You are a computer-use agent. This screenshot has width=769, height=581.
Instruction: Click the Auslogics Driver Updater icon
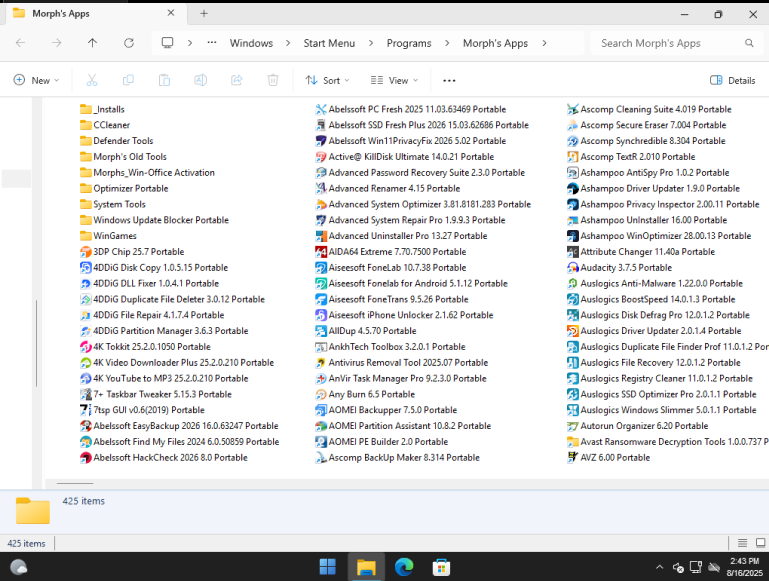coord(572,331)
